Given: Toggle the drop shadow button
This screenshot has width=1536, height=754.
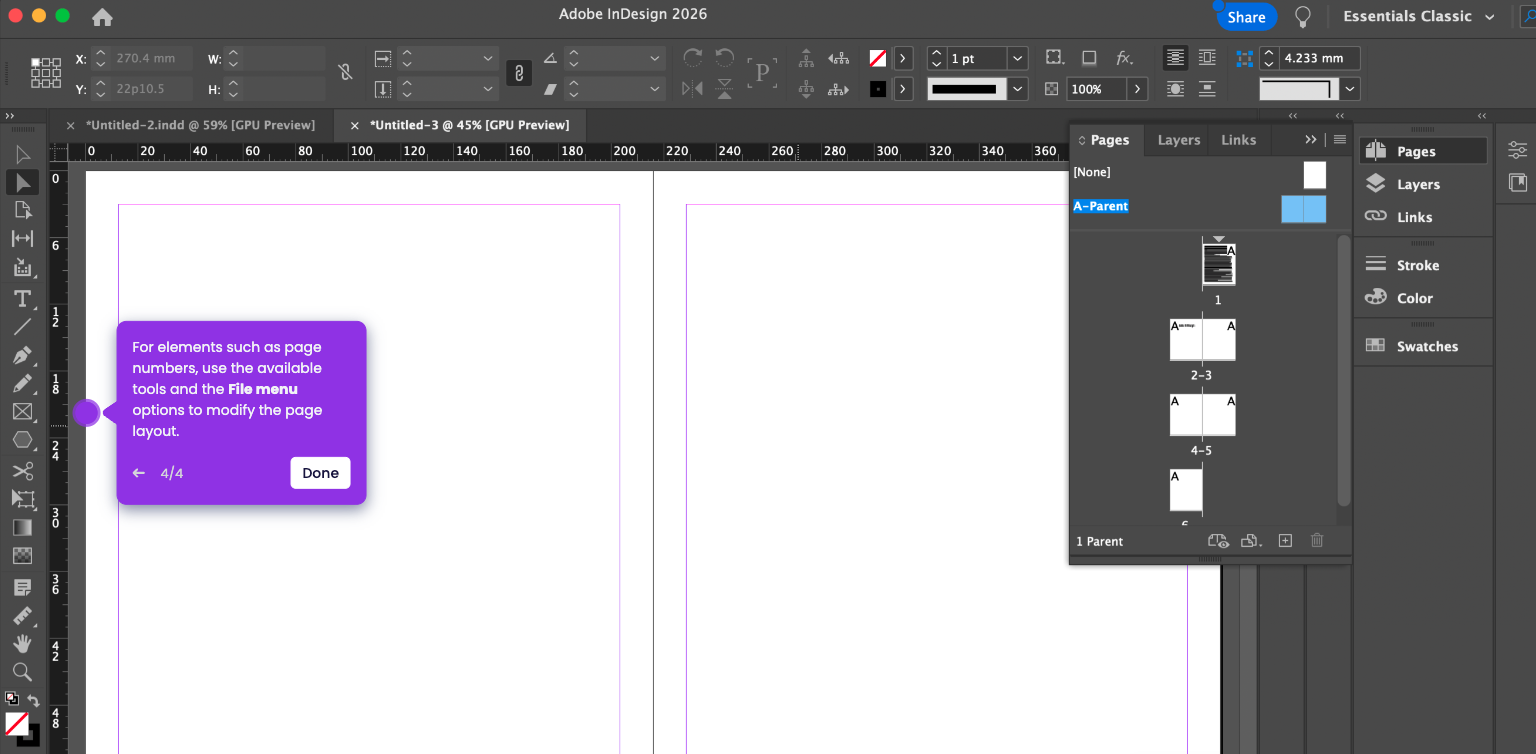Looking at the screenshot, I should coord(1089,58).
